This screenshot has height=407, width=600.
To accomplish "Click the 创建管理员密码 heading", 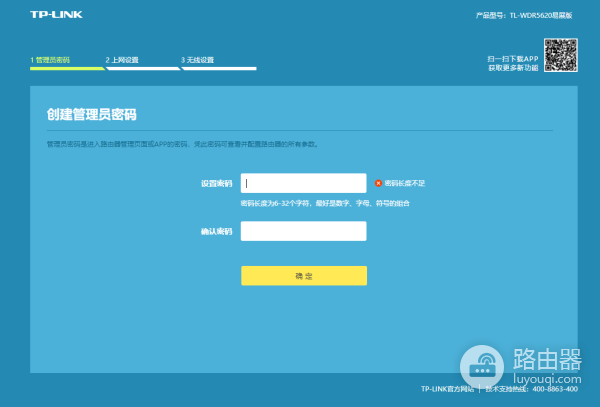I will pos(91,114).
